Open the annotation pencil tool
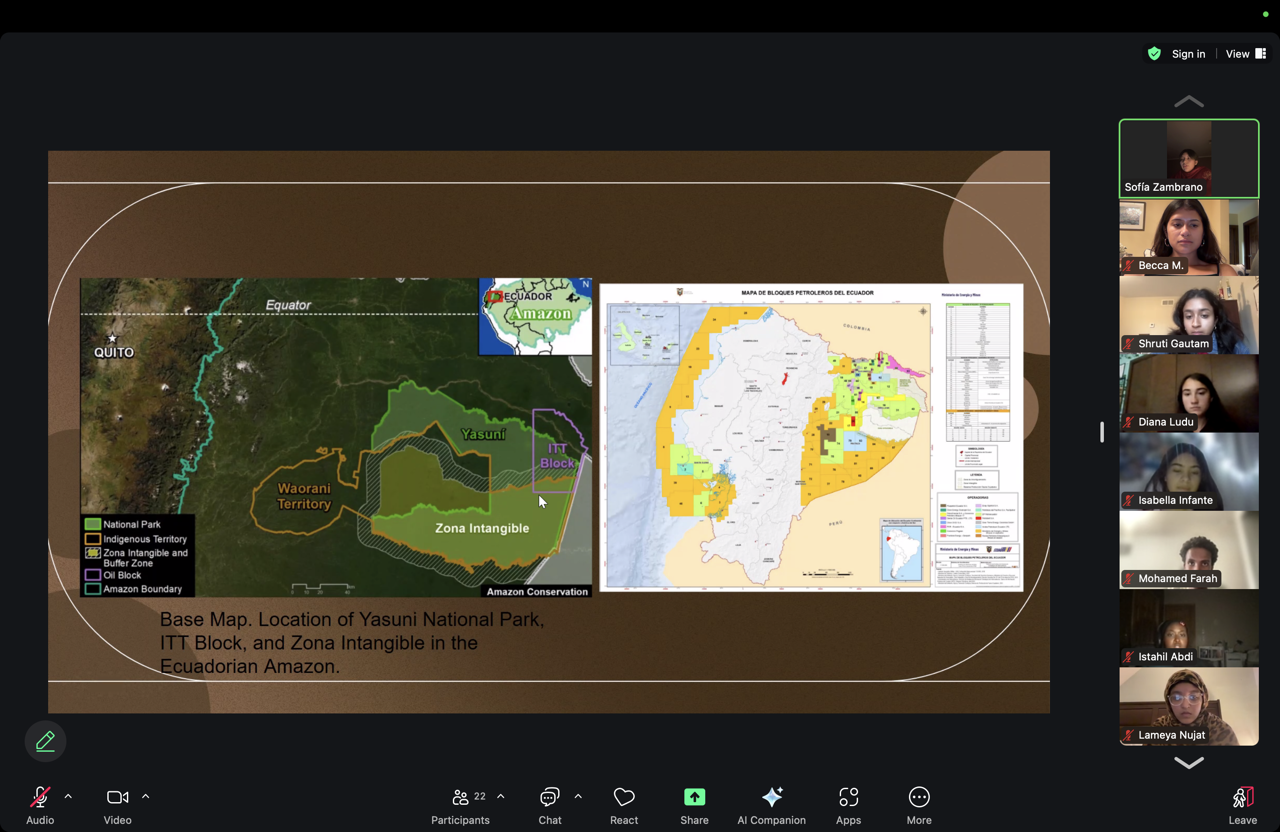The image size is (1280, 832). 45,741
